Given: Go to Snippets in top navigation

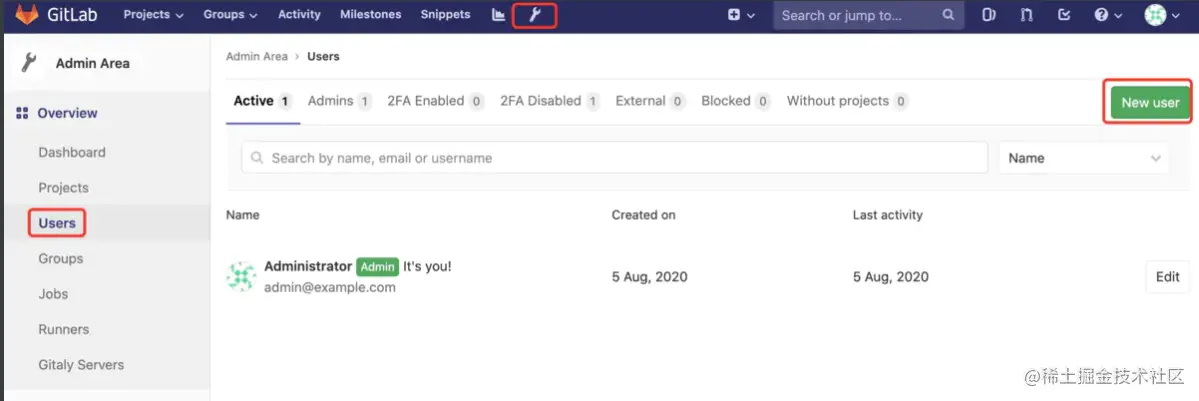Looking at the screenshot, I should 445,15.
